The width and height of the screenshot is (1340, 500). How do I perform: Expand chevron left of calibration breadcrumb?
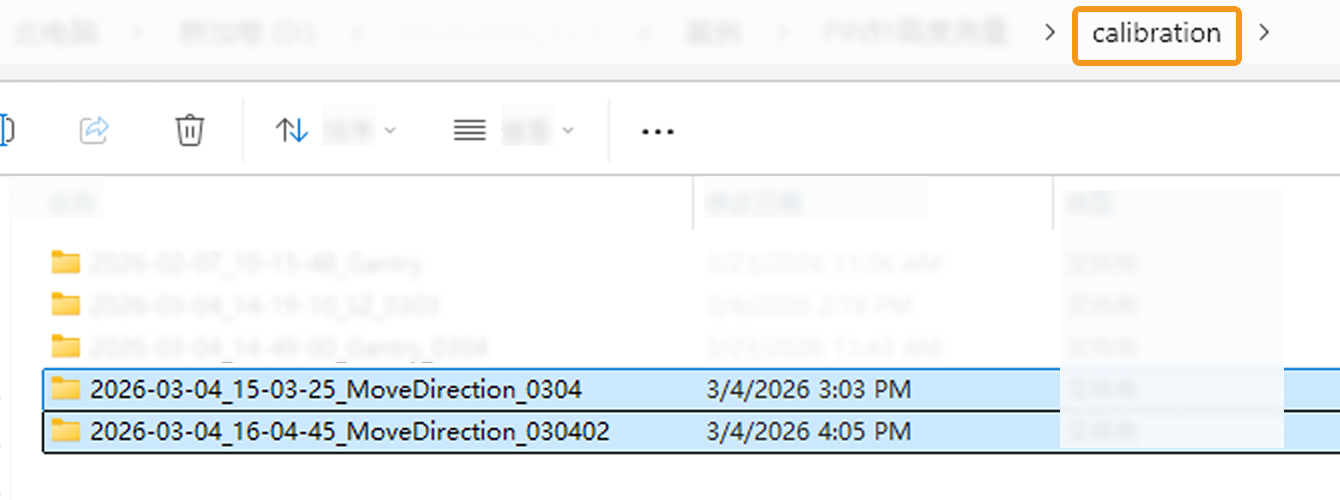(x=1049, y=33)
